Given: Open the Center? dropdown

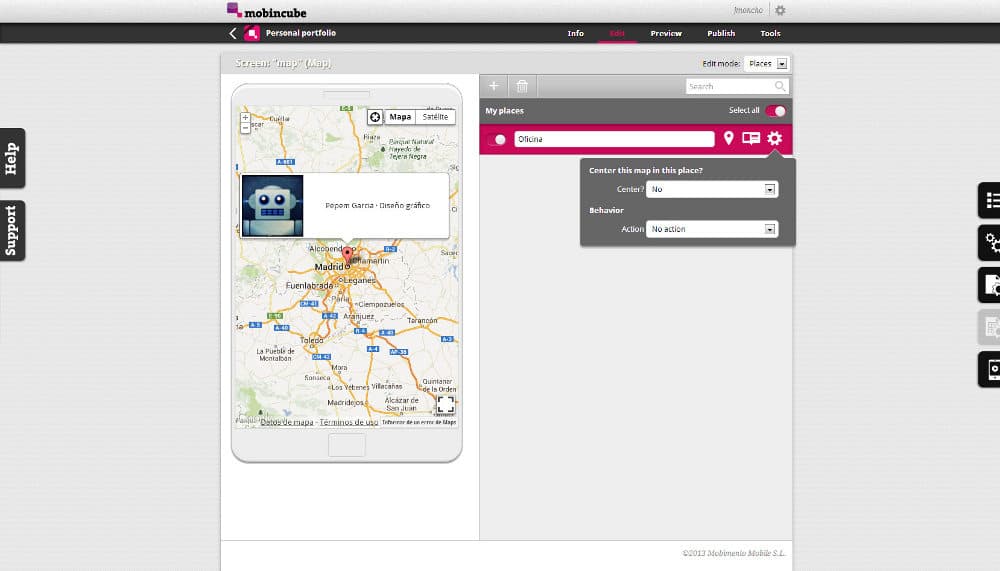Looking at the screenshot, I should (711, 189).
